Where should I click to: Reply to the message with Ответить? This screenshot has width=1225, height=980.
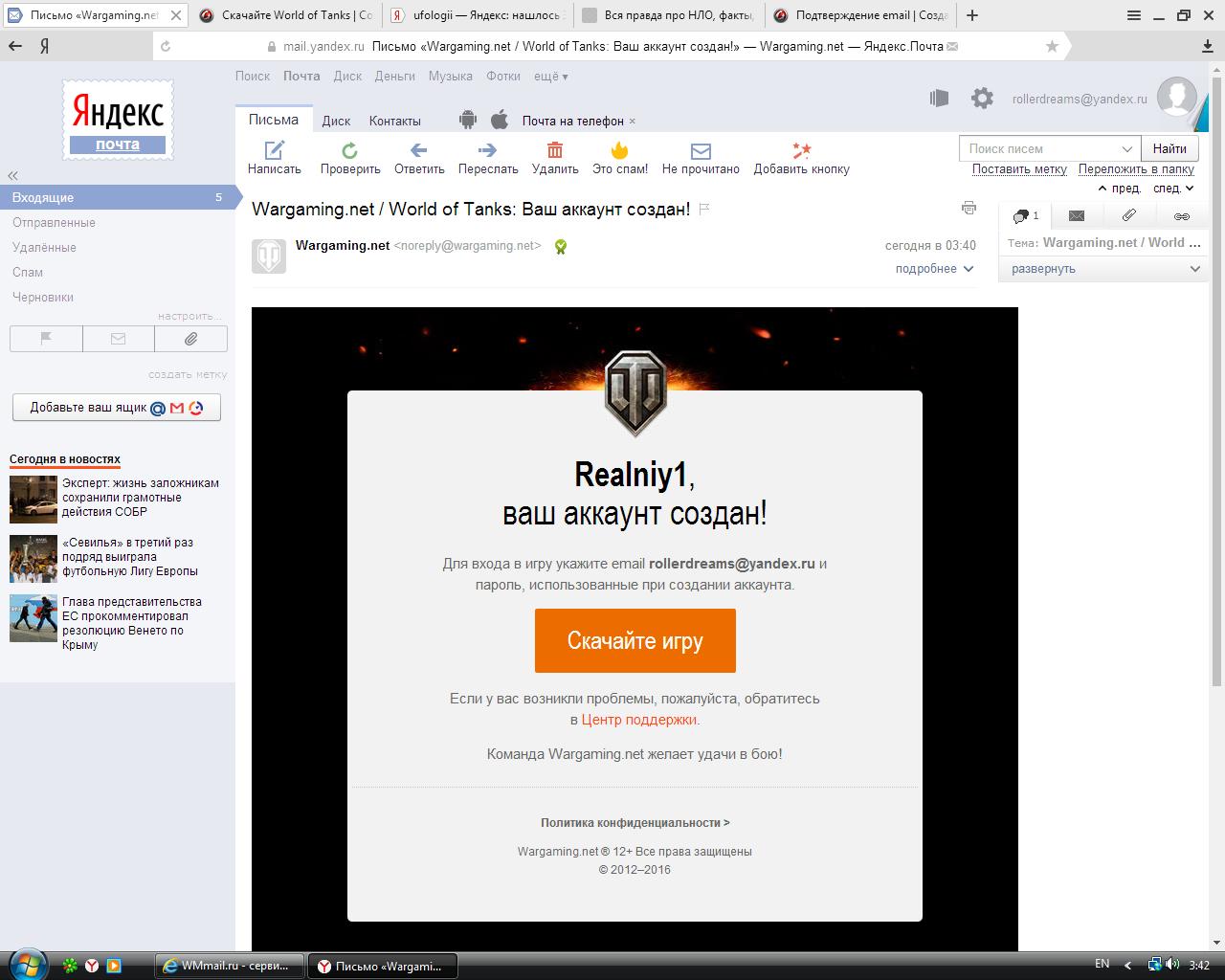coord(419,158)
